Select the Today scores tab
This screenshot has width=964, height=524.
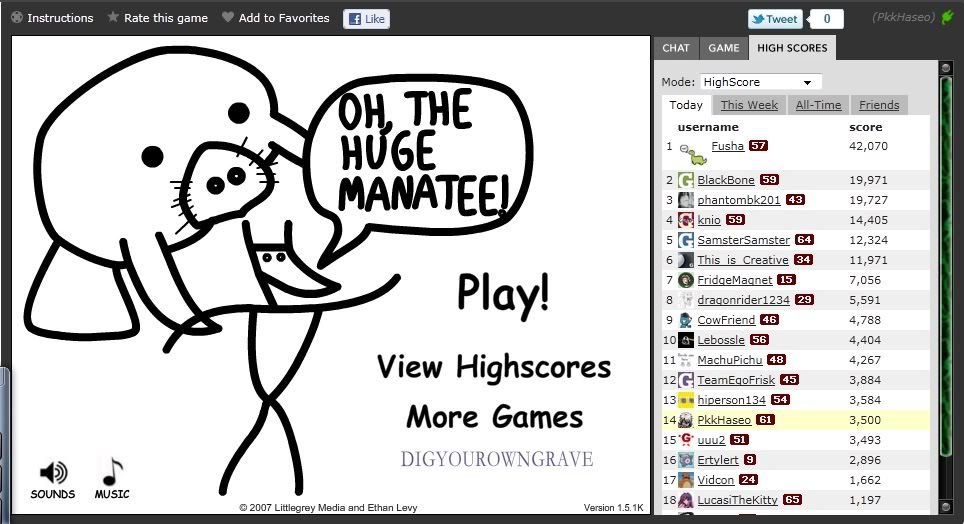click(x=685, y=105)
